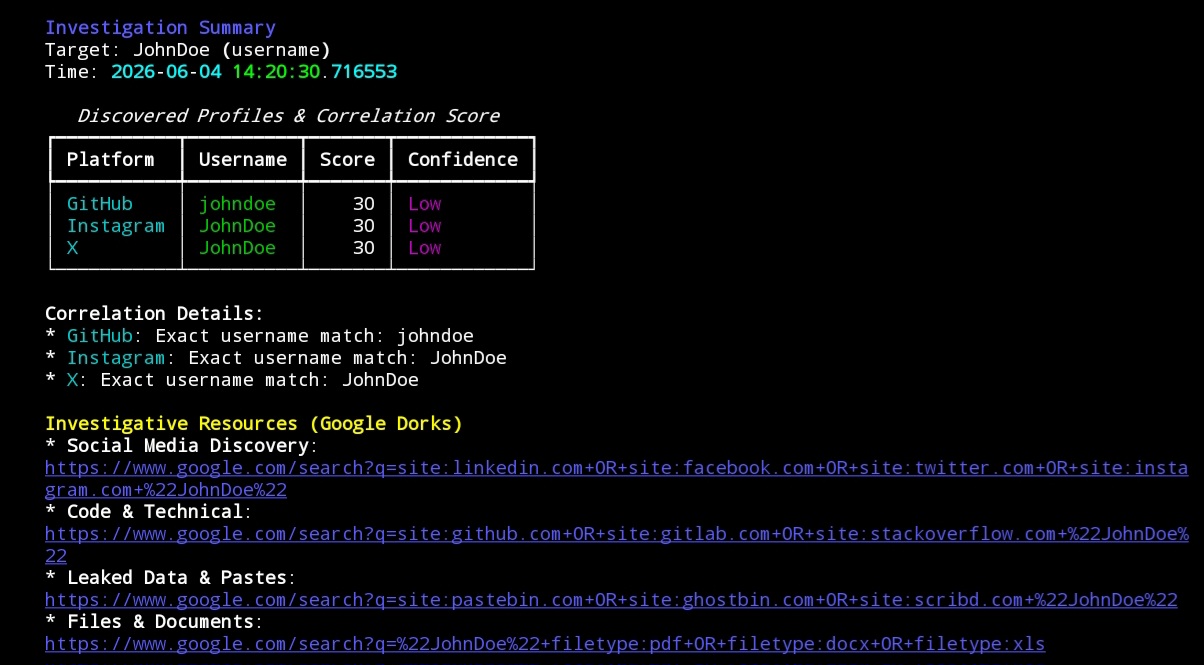The width and height of the screenshot is (1204, 665).
Task: Select the Instagram cell in the Platform column
Action: [116, 226]
